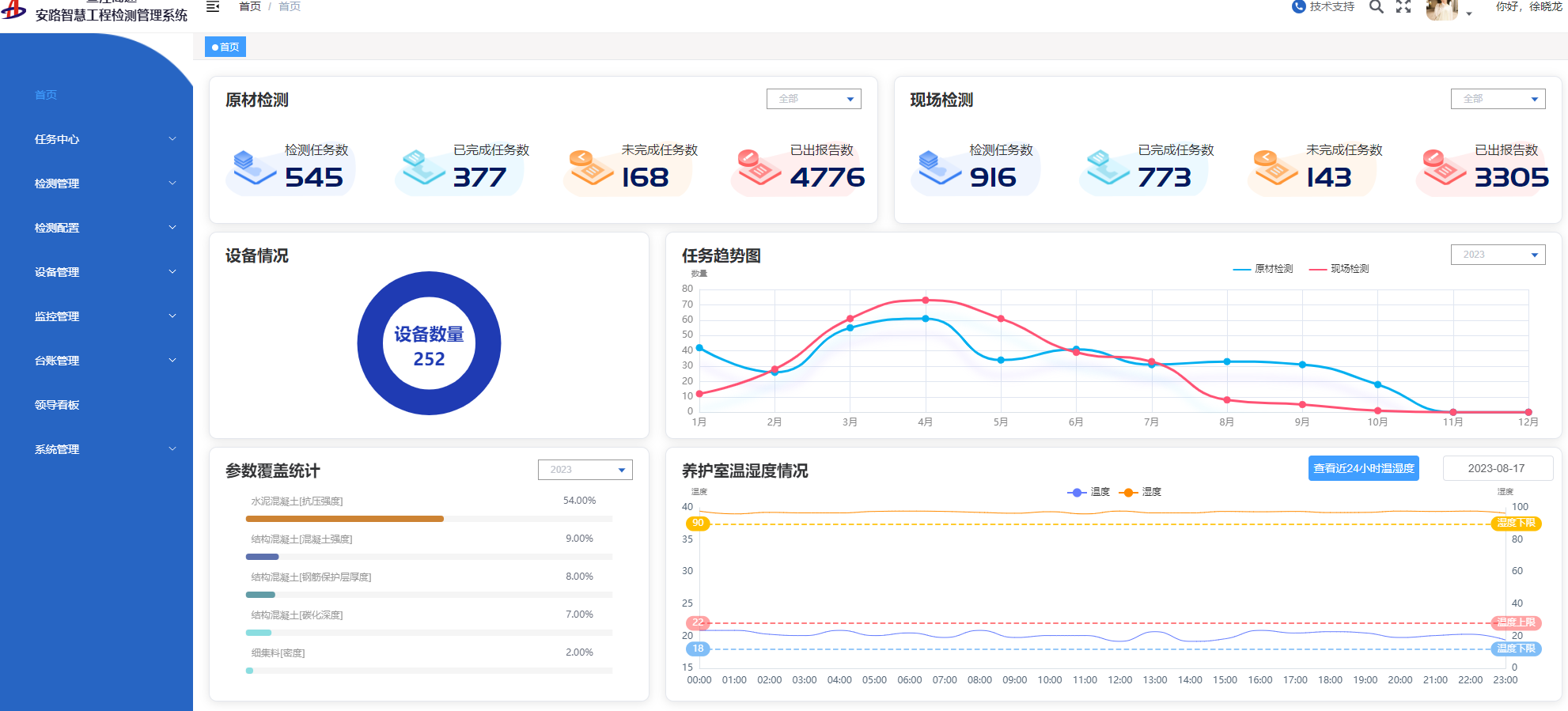This screenshot has height=711, width=1568.
Task: Click the 原材检测 检测任务数 layers icon
Action: [254, 168]
